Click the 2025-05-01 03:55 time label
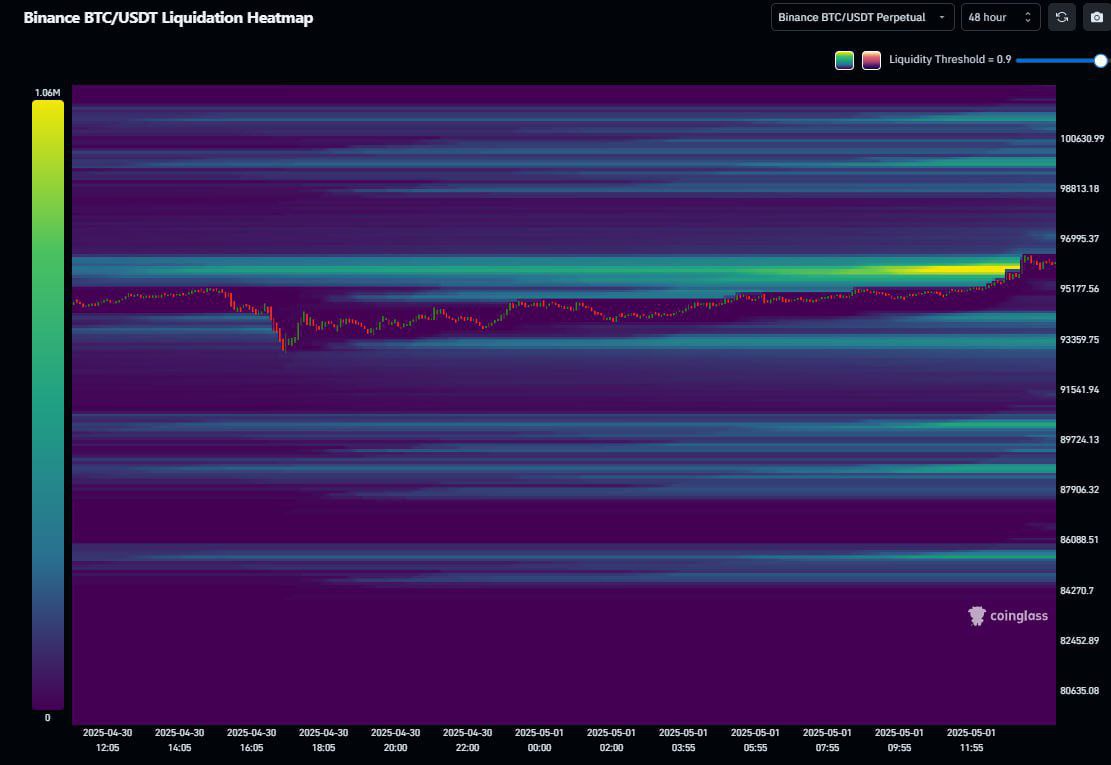The image size is (1111, 765). (x=683, y=740)
